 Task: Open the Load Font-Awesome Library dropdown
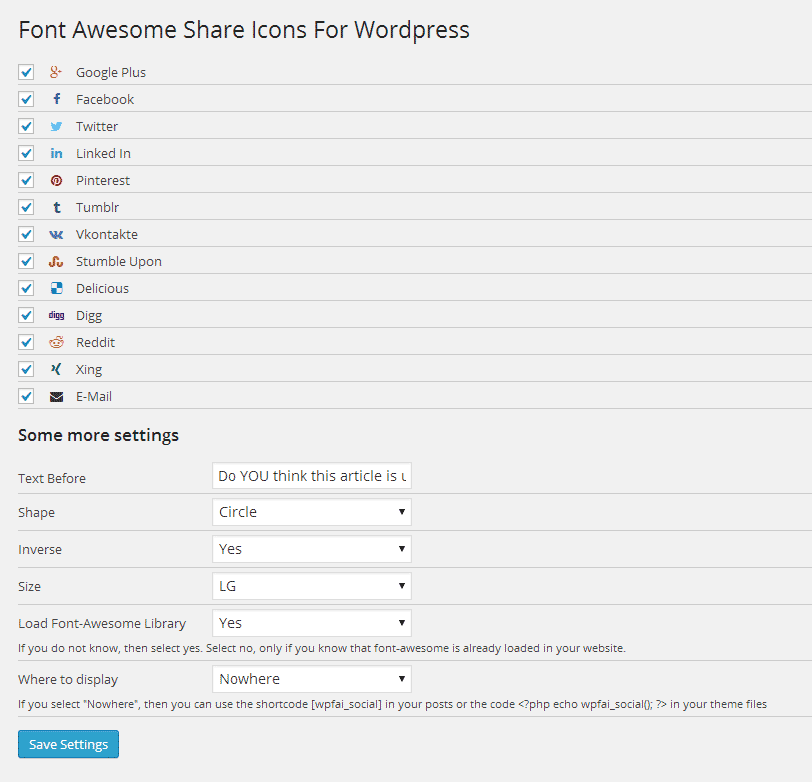(x=311, y=622)
